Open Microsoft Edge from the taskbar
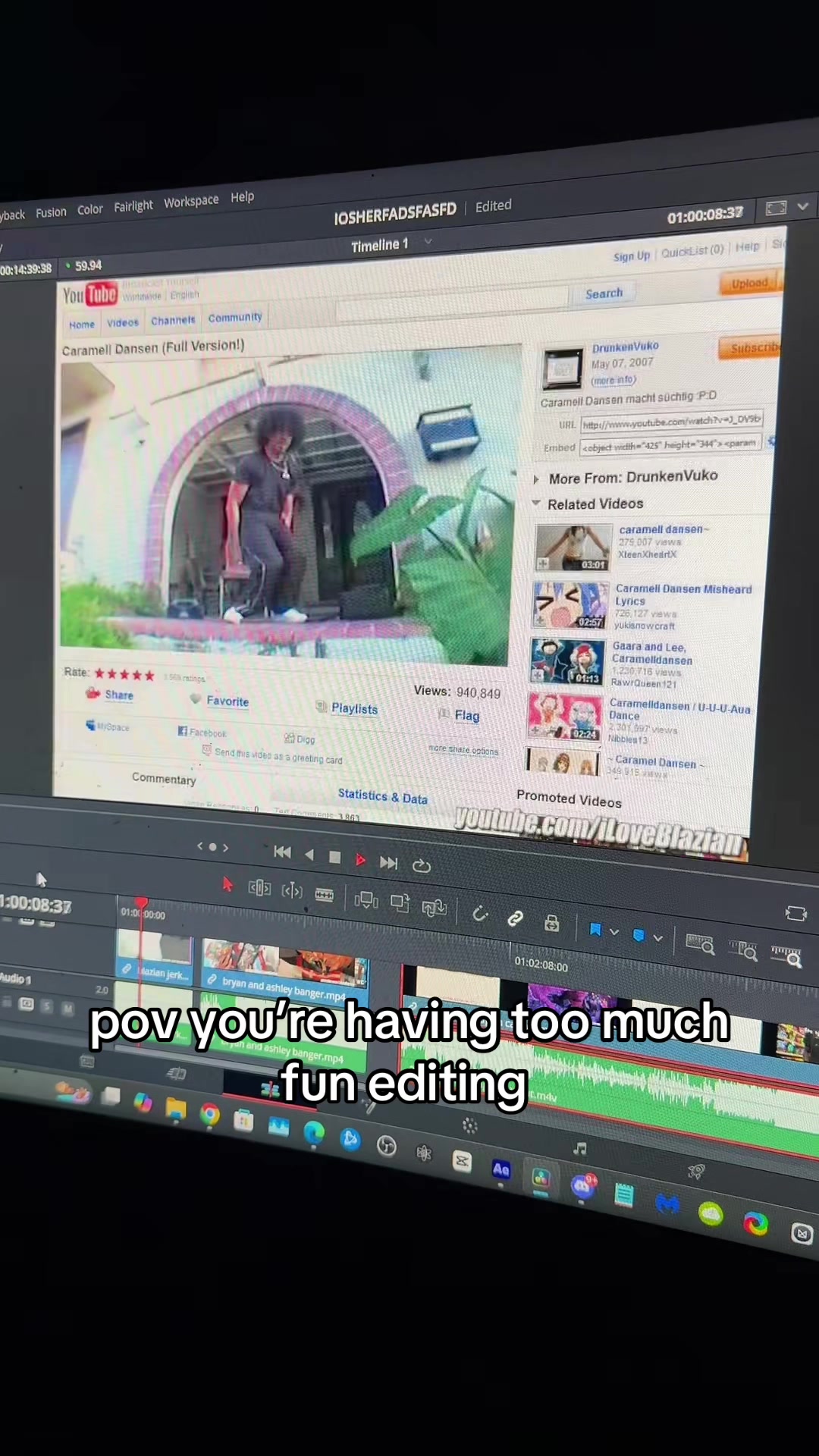The image size is (819, 1456). [314, 1133]
